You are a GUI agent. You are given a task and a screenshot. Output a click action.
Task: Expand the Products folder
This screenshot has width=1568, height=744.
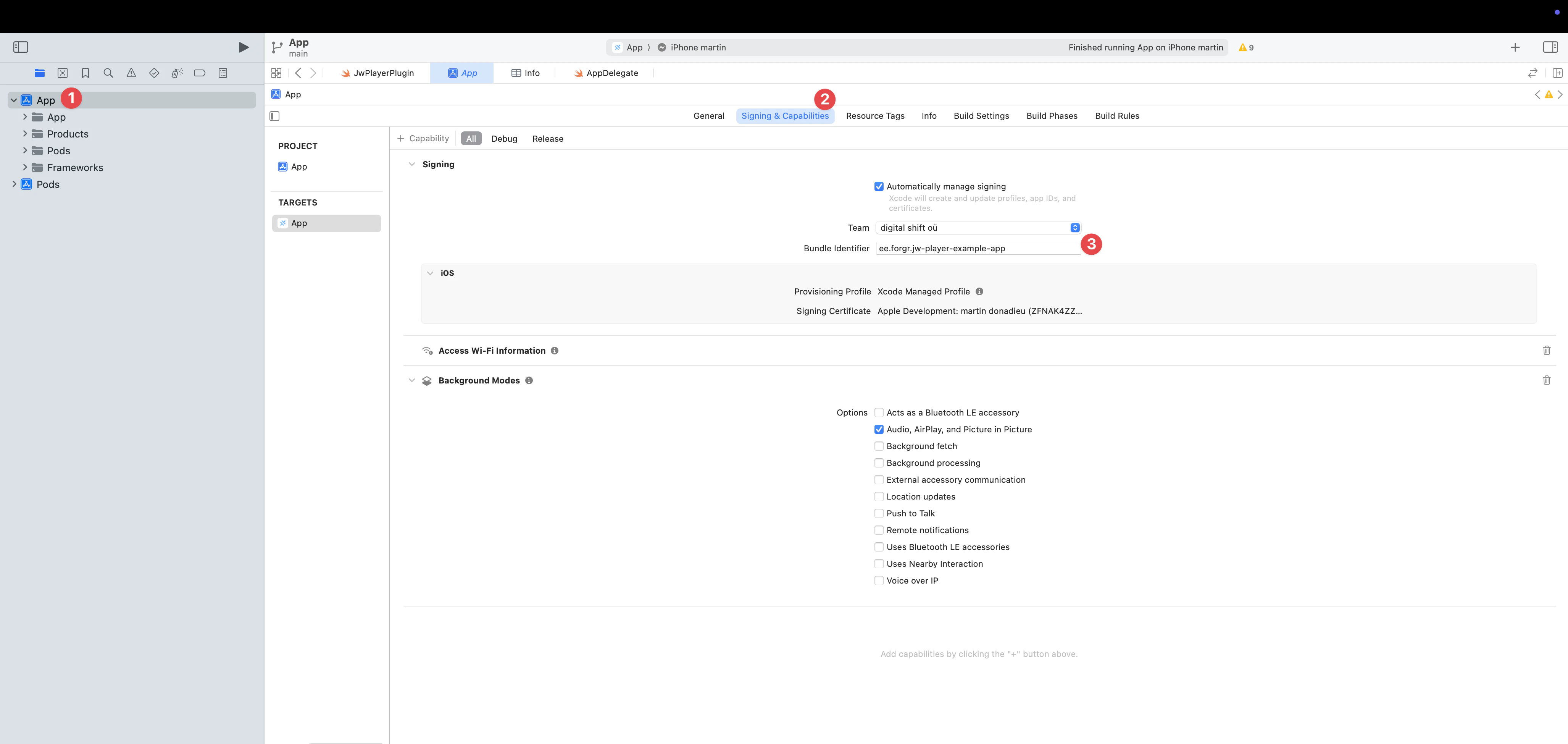25,134
